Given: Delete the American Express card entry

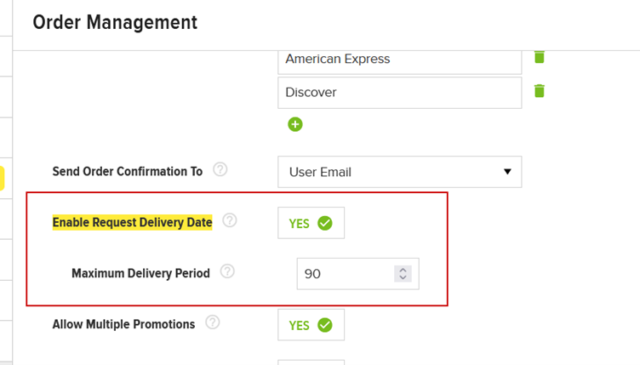Looking at the screenshot, I should pyautogui.click(x=539, y=57).
